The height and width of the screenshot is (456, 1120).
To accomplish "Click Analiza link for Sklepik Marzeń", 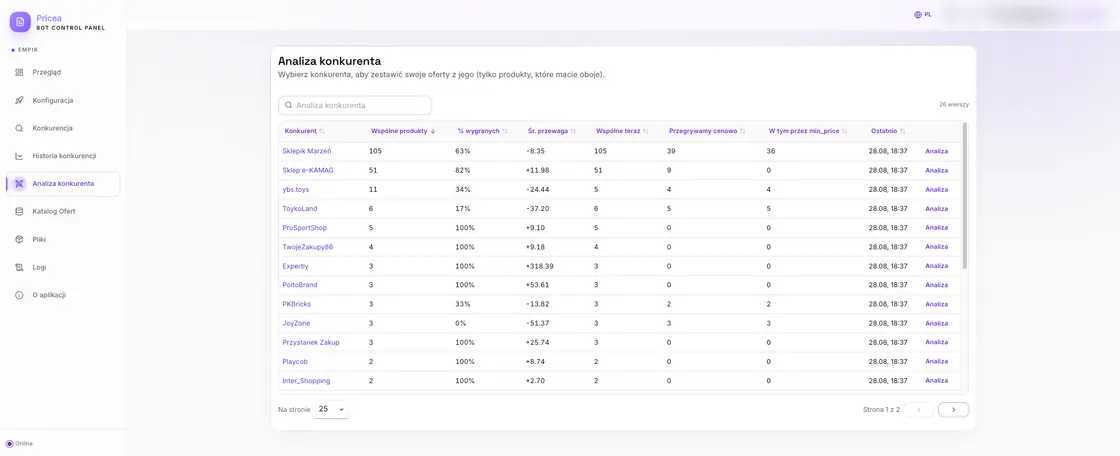I will pyautogui.click(x=936, y=152).
